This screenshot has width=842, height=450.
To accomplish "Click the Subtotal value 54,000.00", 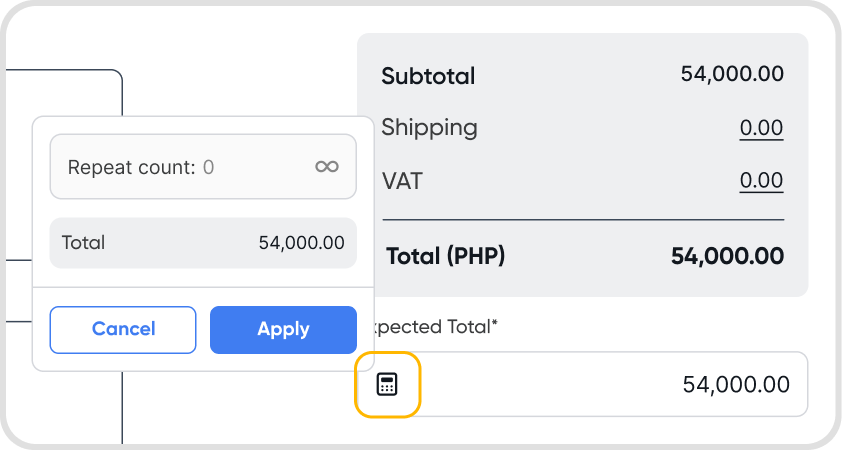I will (732, 74).
